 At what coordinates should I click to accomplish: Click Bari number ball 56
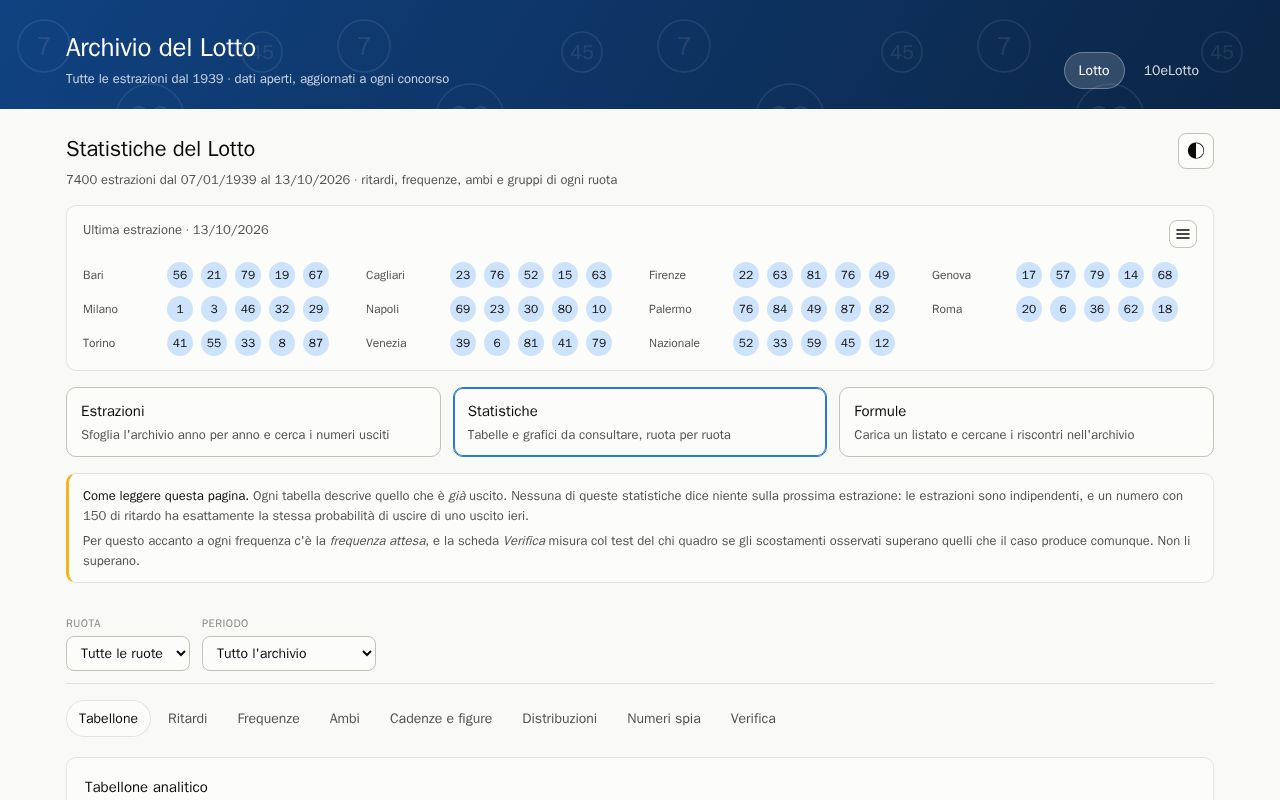pos(180,275)
